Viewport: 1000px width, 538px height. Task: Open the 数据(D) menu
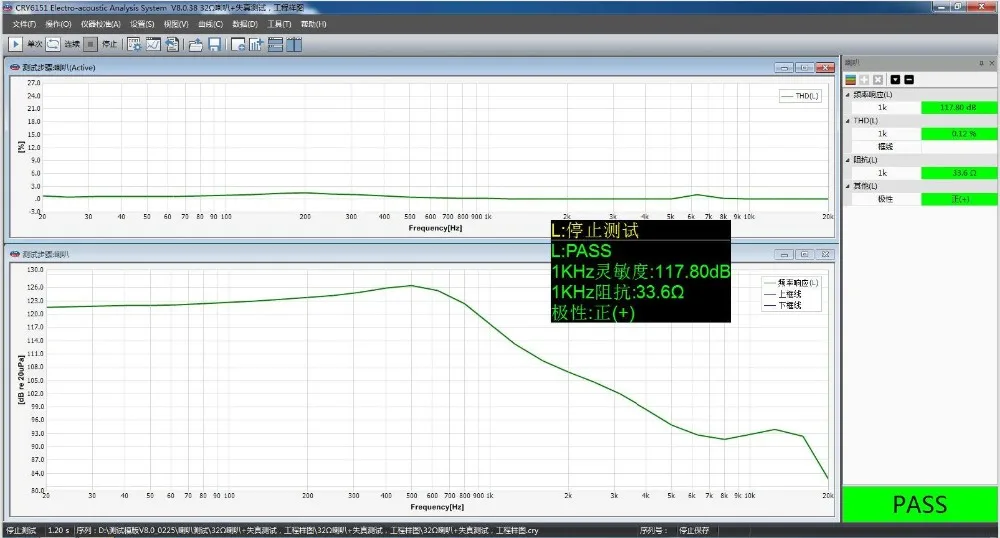[x=244, y=24]
